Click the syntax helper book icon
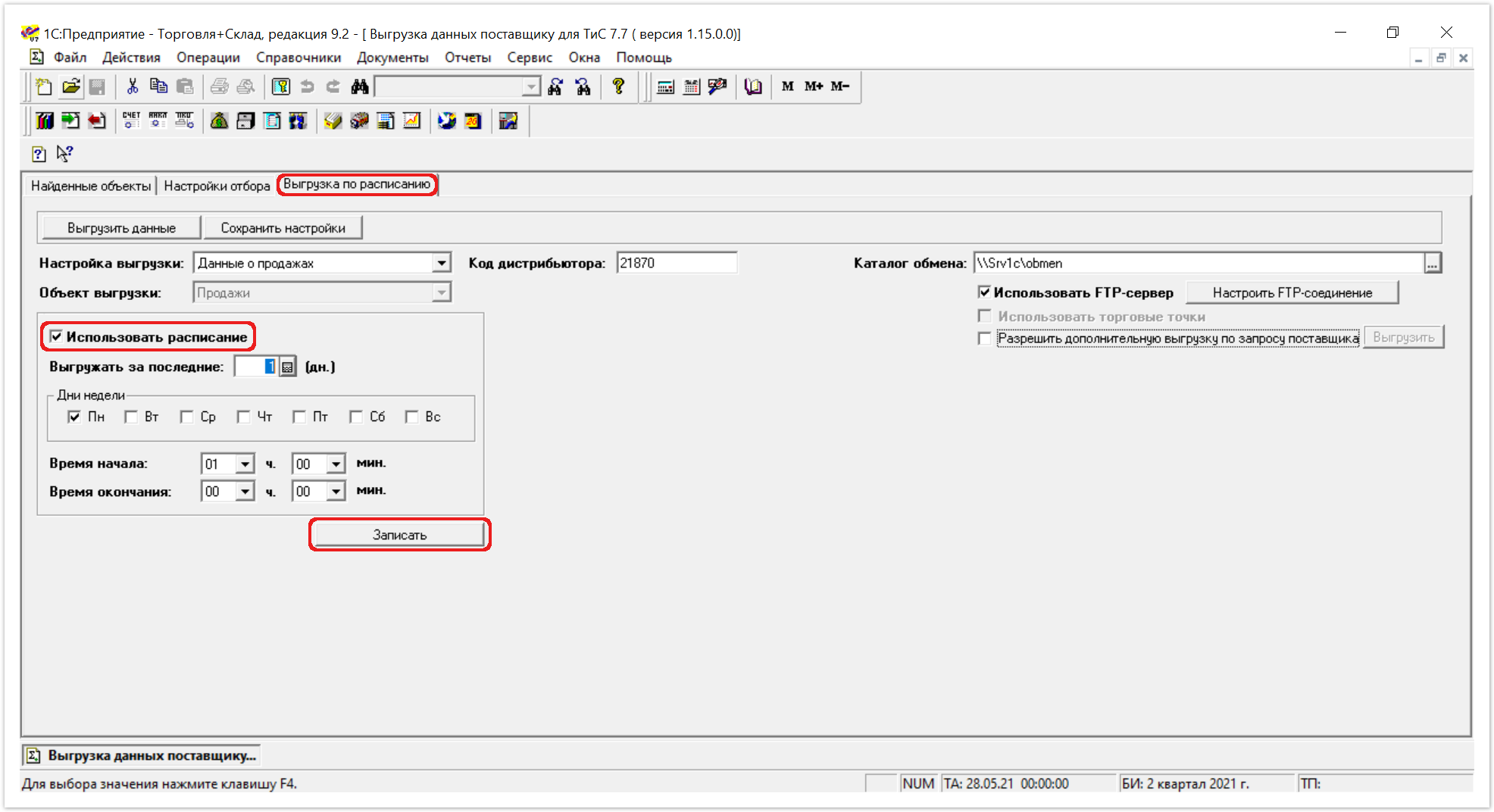 [752, 86]
